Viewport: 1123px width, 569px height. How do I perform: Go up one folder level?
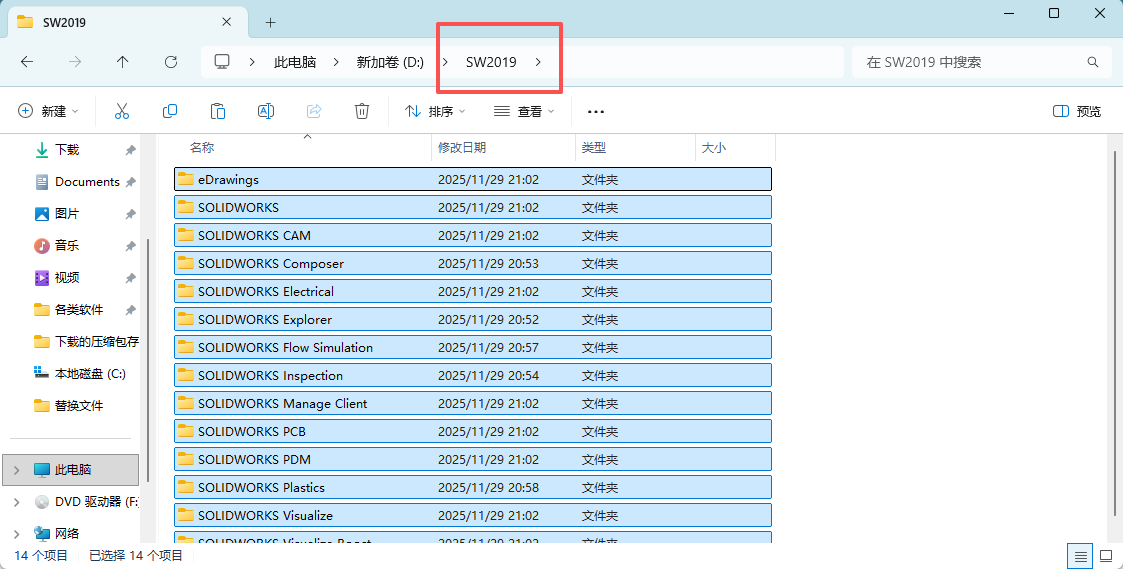pos(122,62)
